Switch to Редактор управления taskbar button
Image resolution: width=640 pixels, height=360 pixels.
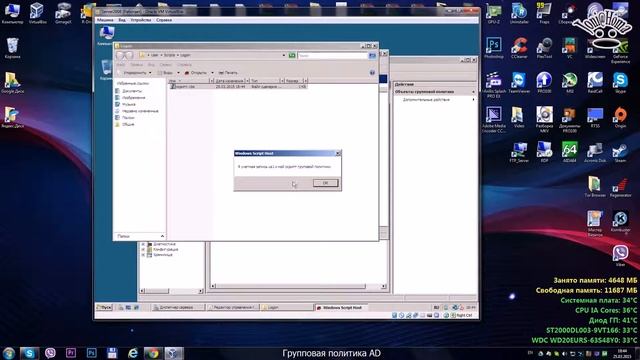(x=233, y=307)
